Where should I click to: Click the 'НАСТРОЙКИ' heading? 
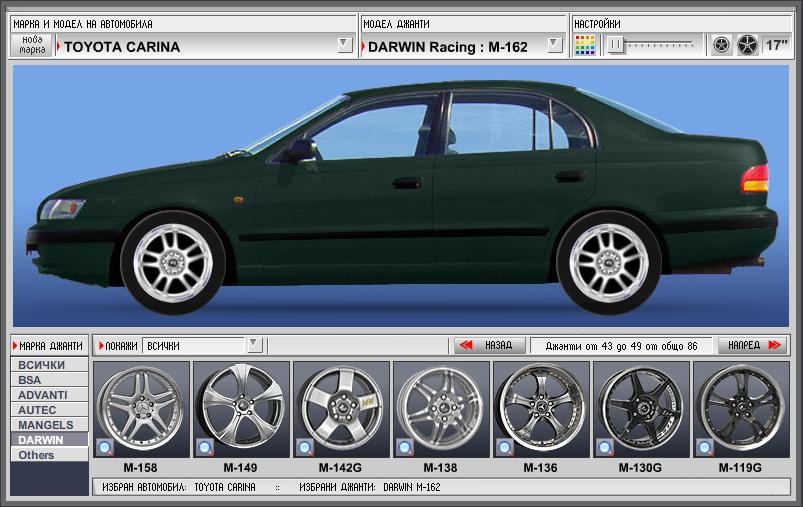597,24
